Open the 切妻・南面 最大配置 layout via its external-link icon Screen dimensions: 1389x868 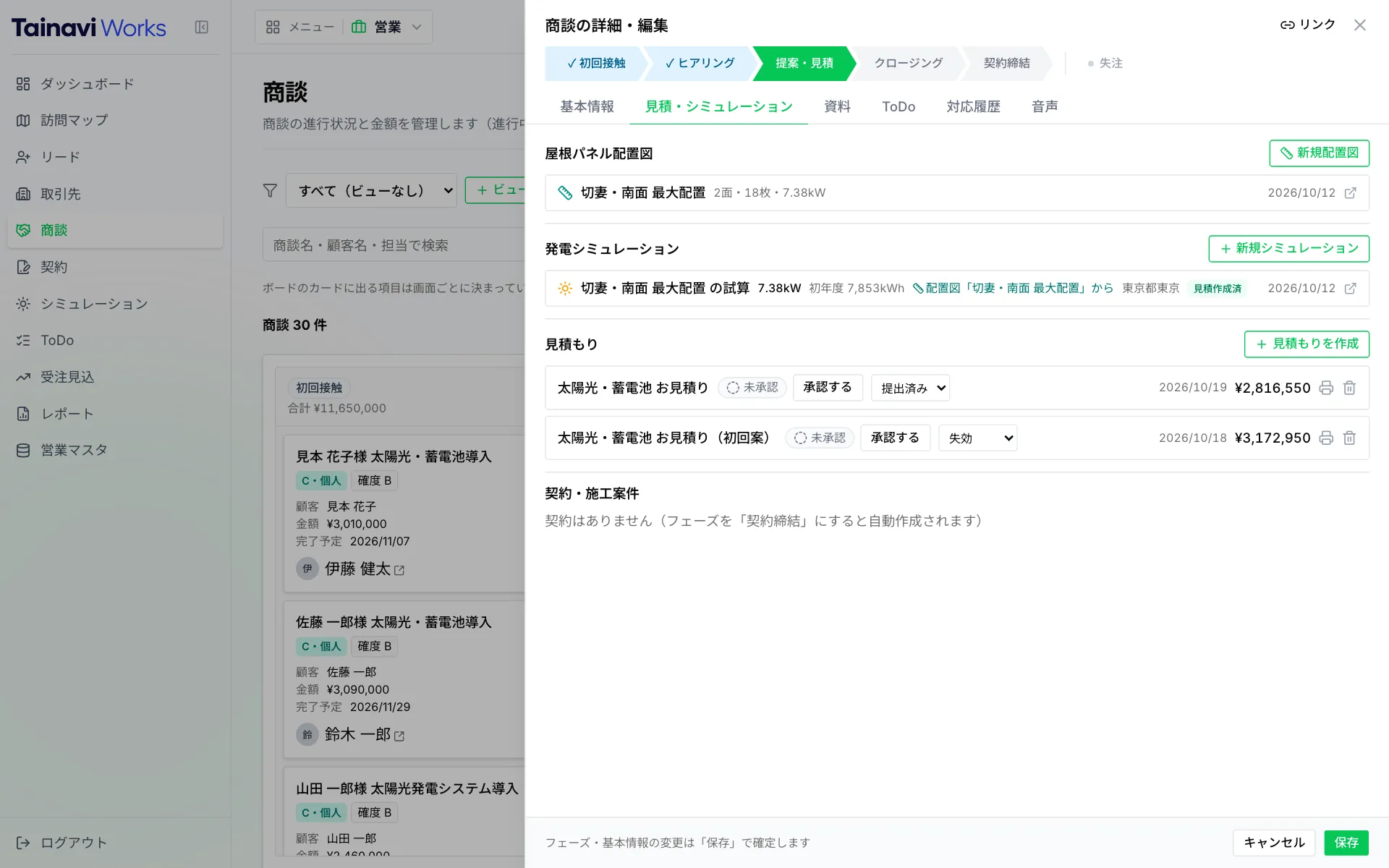(1350, 193)
